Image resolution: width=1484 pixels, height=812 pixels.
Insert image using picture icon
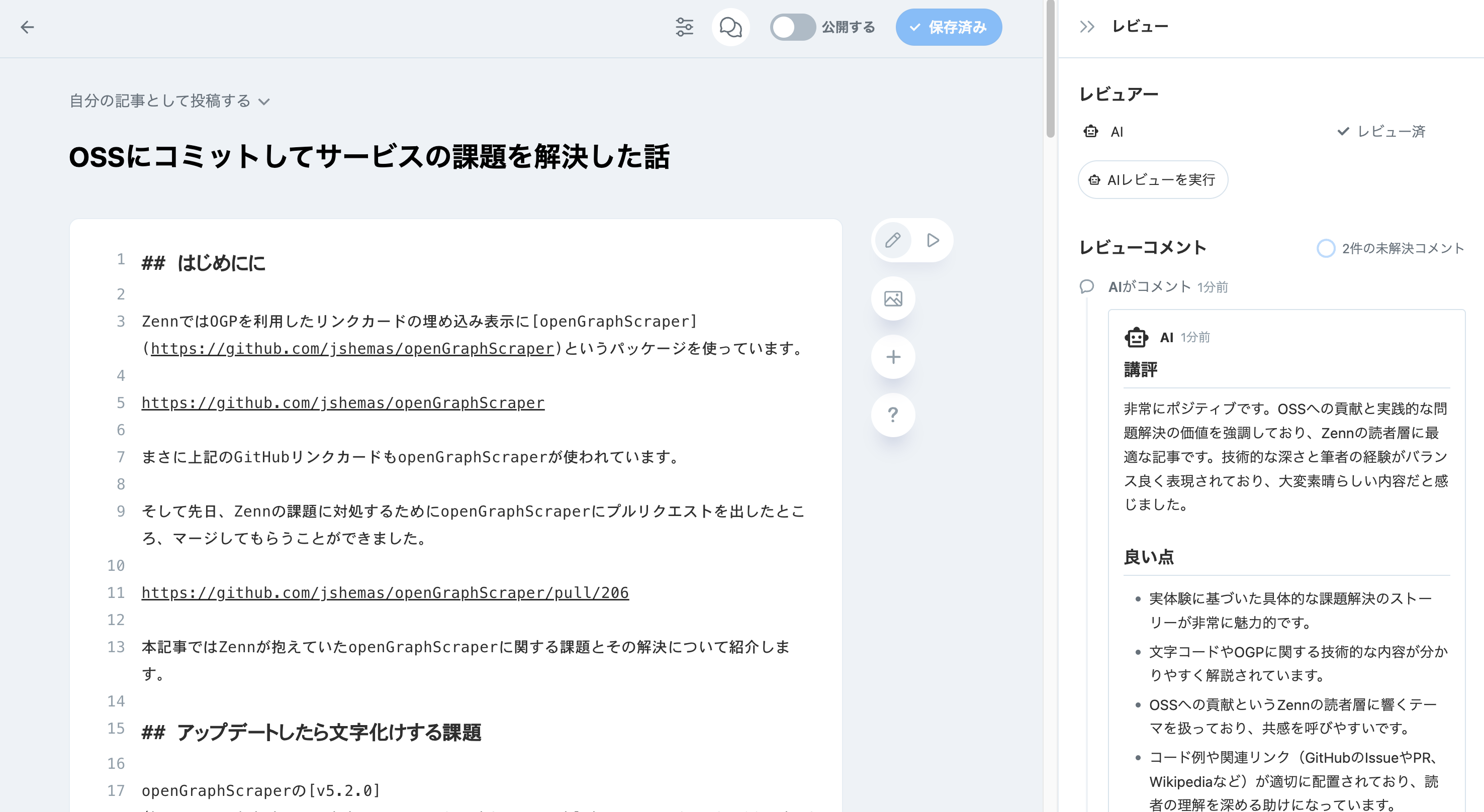click(x=893, y=299)
